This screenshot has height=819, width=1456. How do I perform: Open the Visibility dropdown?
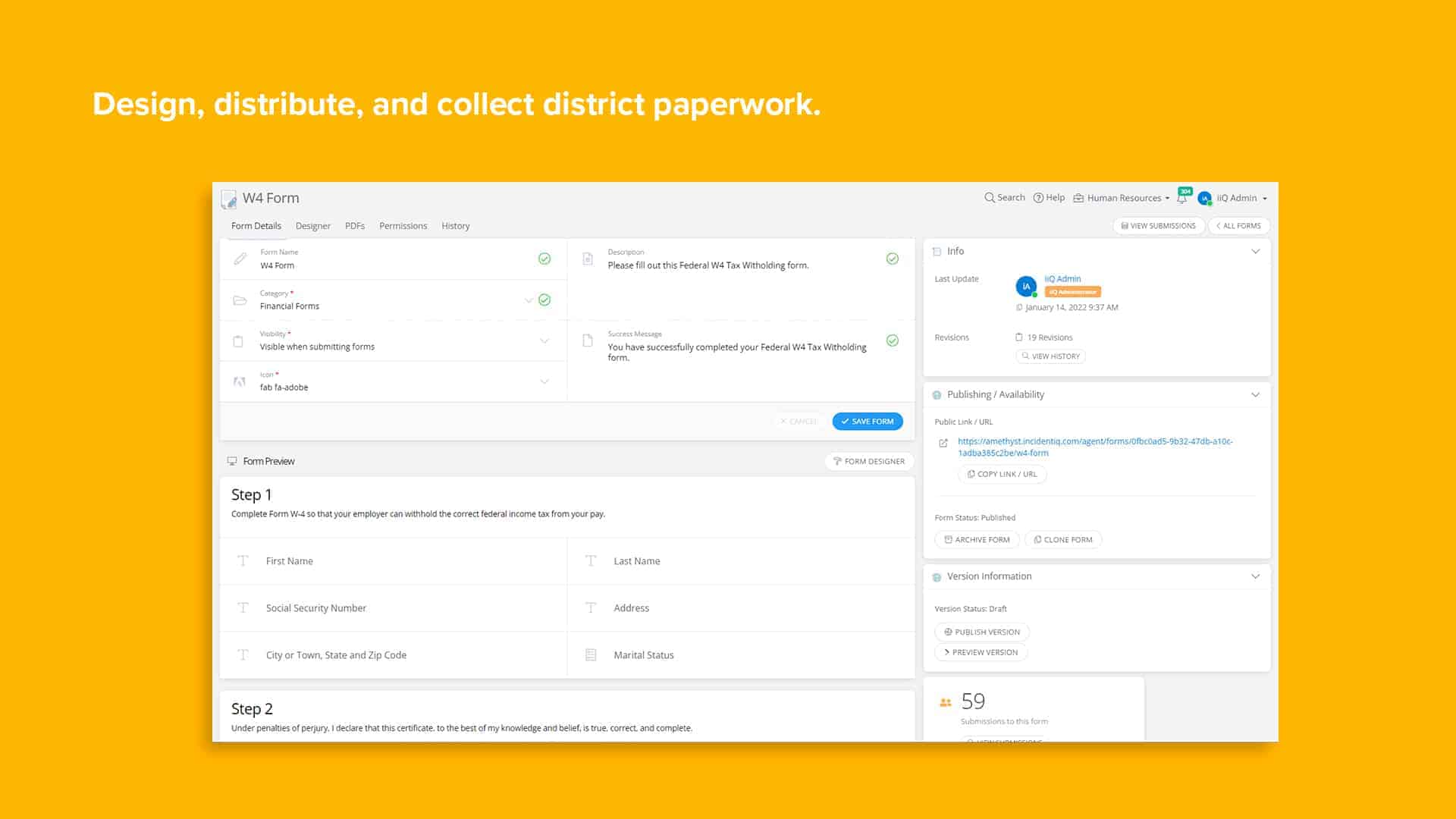tap(543, 340)
